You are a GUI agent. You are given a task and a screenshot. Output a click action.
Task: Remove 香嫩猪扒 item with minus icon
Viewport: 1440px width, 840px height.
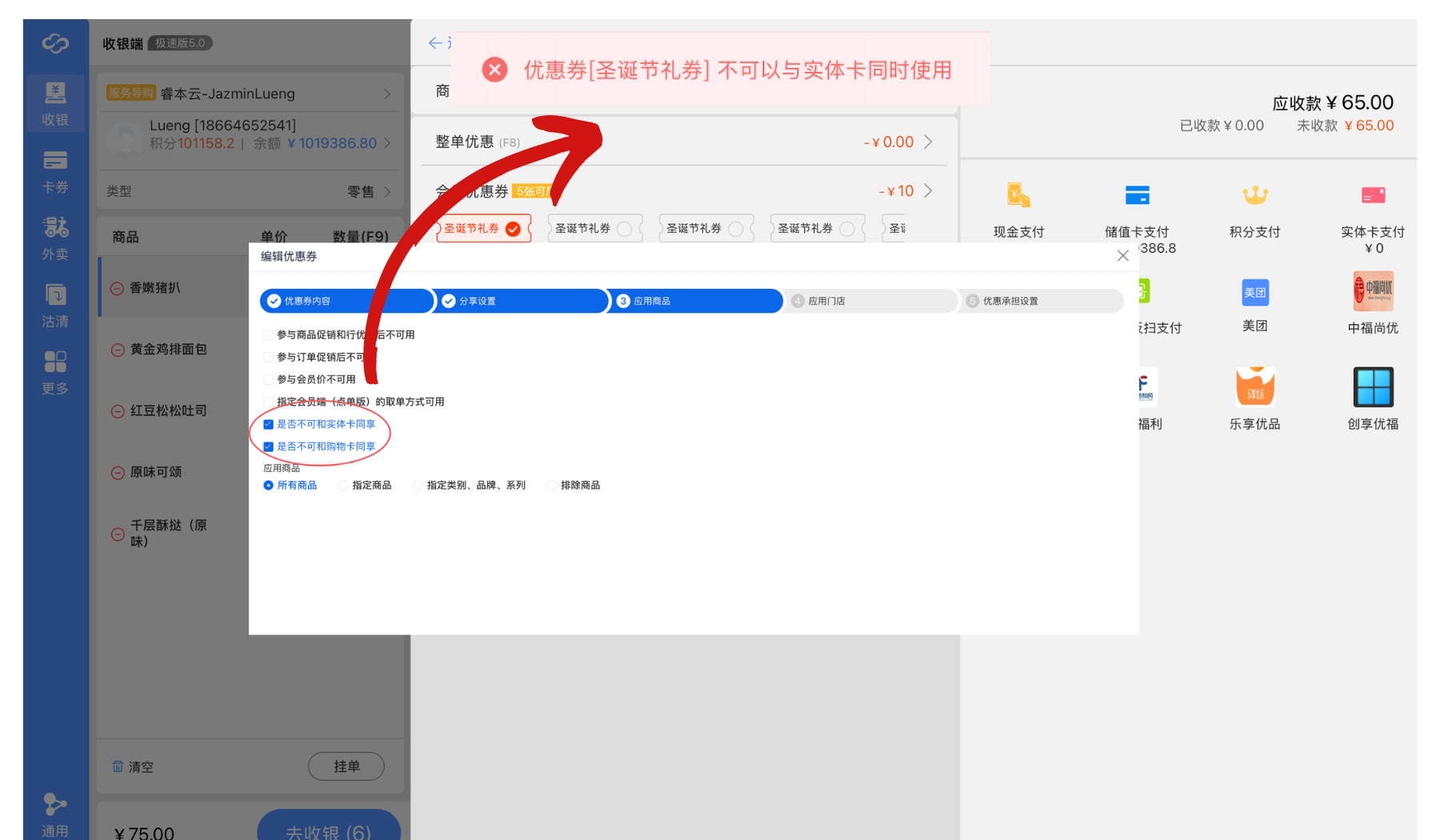(117, 288)
